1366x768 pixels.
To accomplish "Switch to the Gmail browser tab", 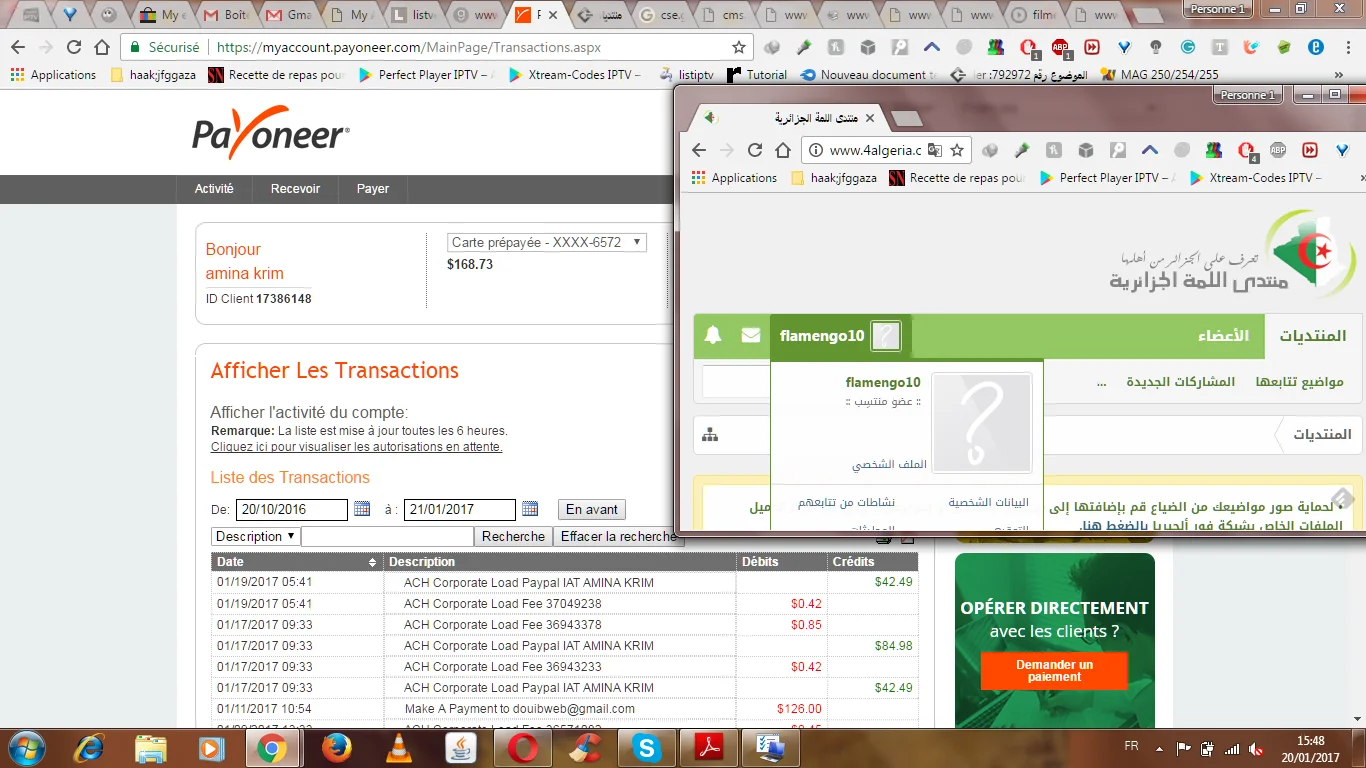I will (x=287, y=16).
